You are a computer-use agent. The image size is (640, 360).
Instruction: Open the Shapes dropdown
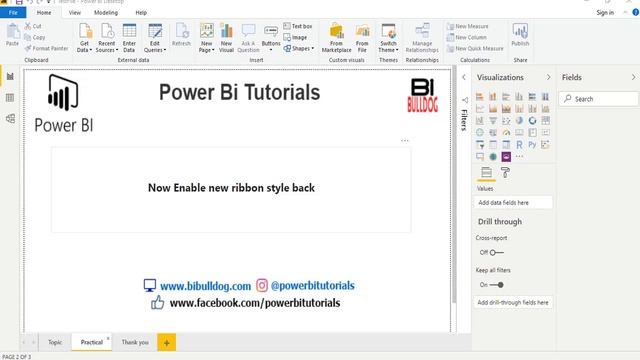point(299,49)
